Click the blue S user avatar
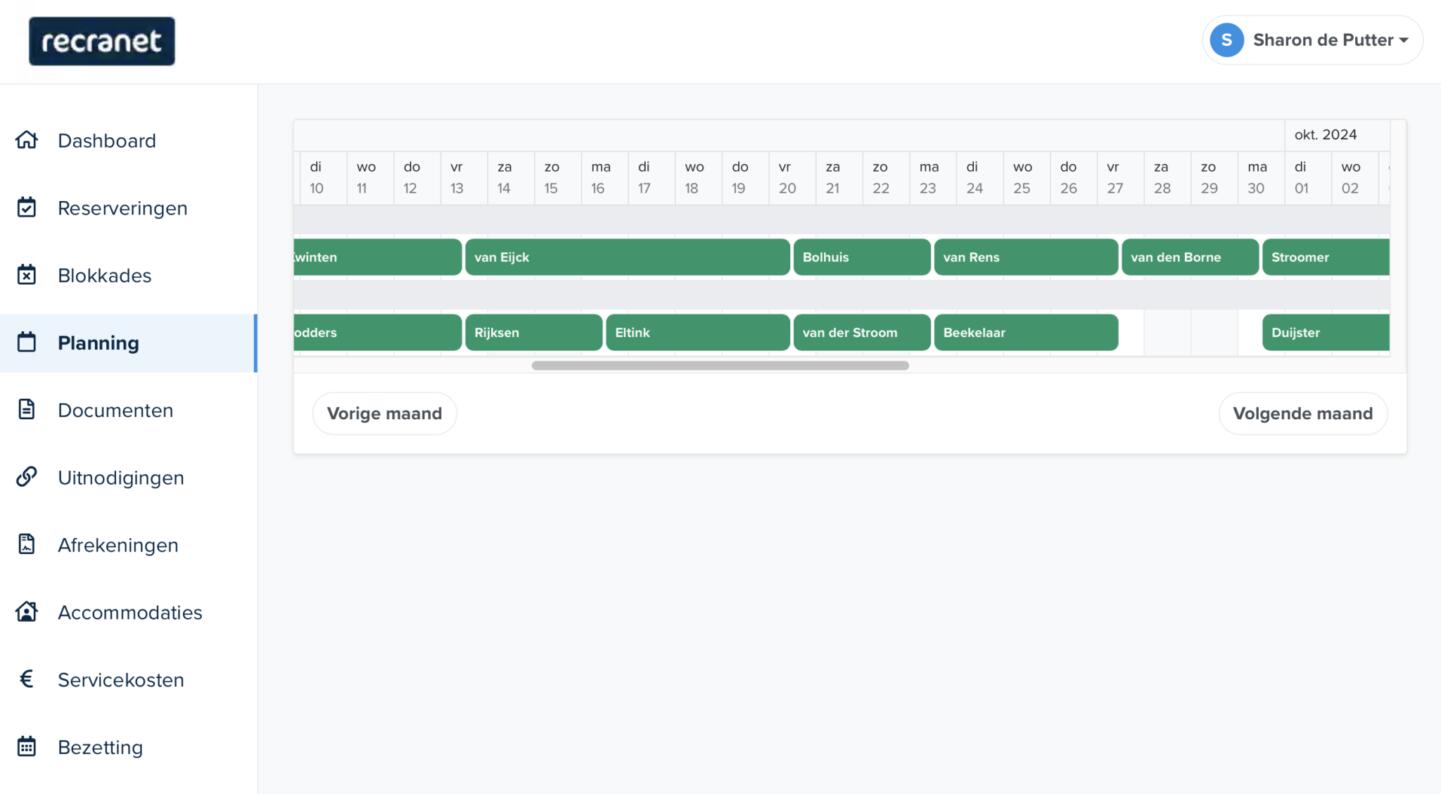 click(x=1226, y=40)
